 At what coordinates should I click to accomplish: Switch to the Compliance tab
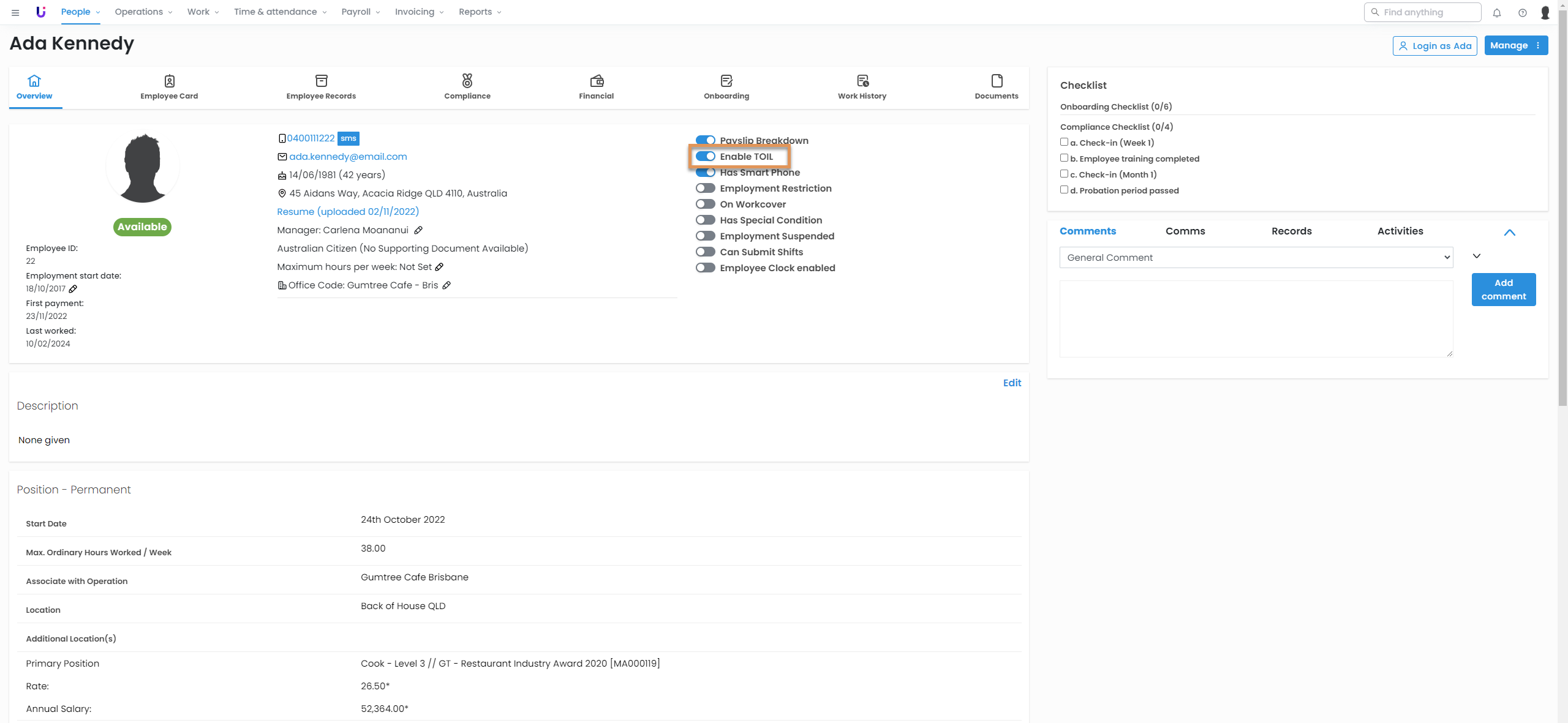coord(467,87)
